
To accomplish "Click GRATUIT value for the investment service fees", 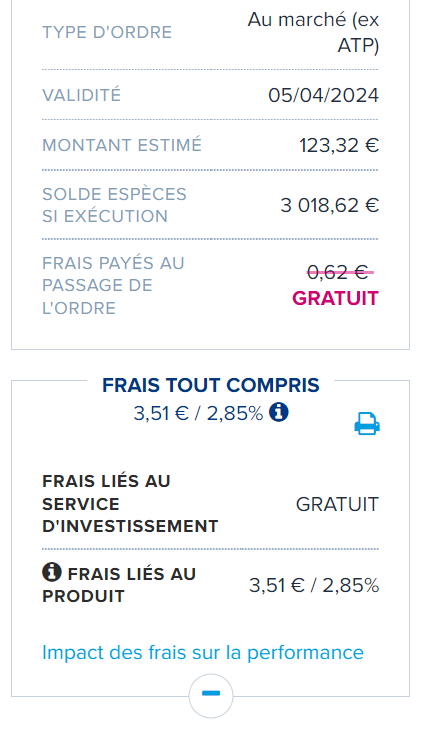I will click(x=337, y=504).
